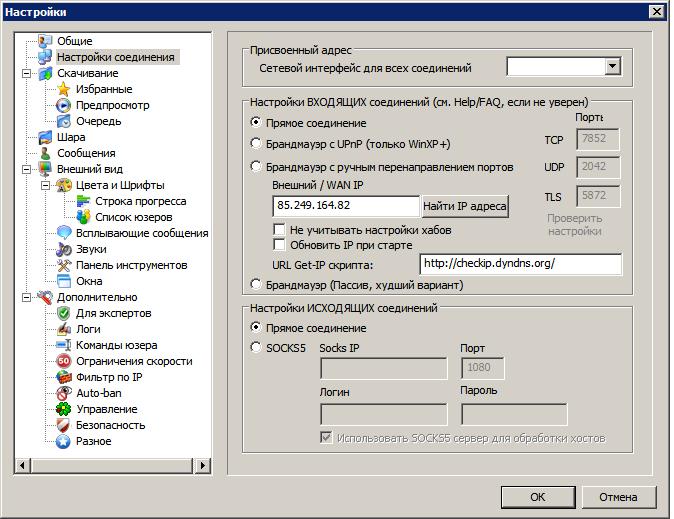674x519 pixels.
Task: Click the horizontal scrollbar thumb in tree
Action: pos(111,465)
